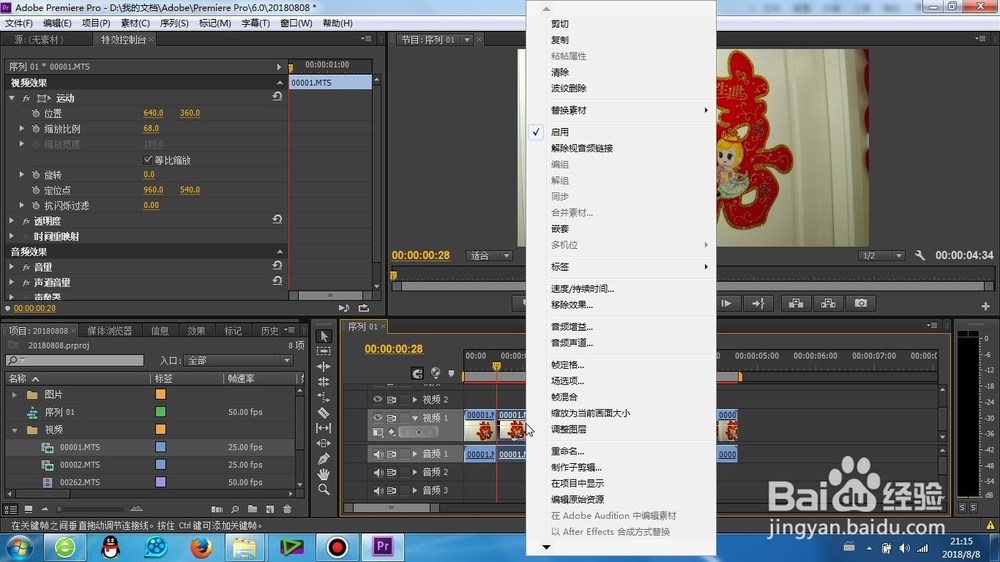Viewport: 1000px width, 562px height.
Task: Create a new bin in project panel
Action: pos(253,509)
